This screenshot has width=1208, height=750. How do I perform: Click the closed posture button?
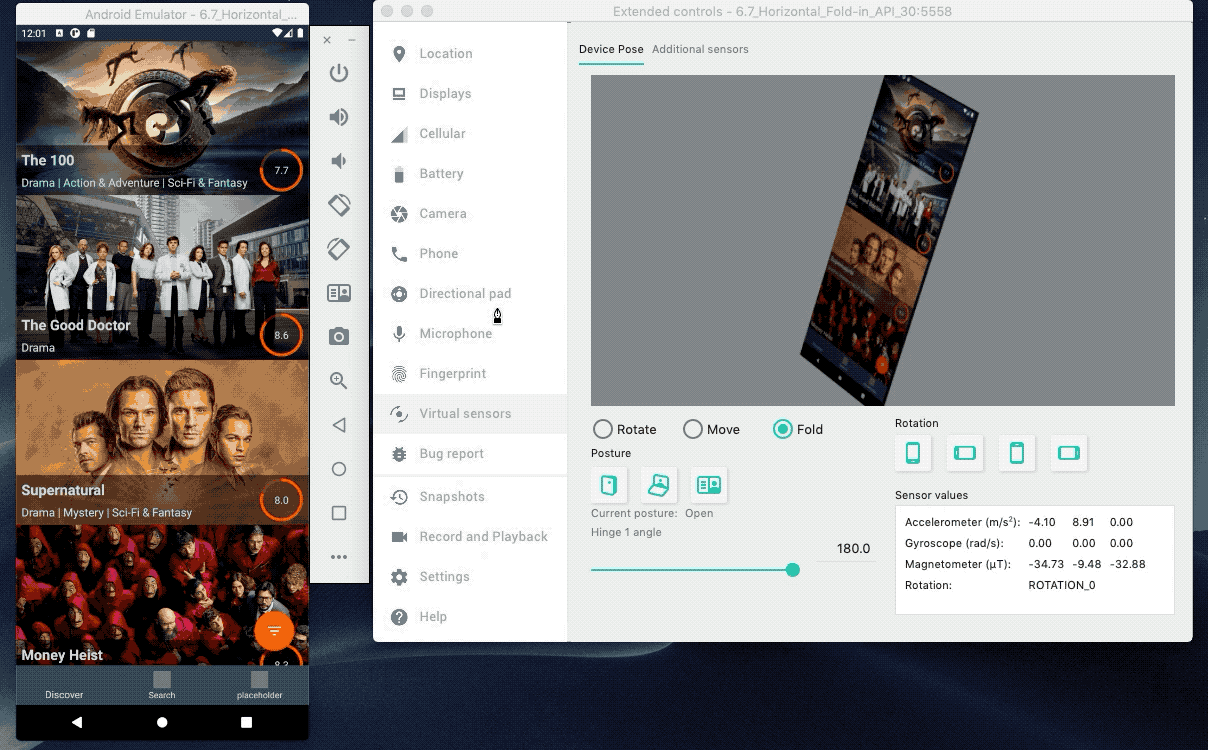click(x=609, y=485)
